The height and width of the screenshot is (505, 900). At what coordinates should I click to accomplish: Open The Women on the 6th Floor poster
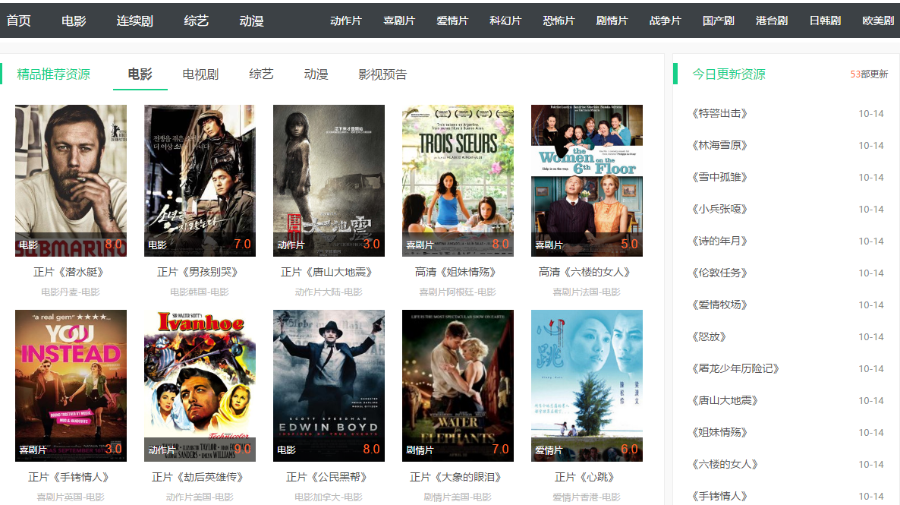coord(587,180)
